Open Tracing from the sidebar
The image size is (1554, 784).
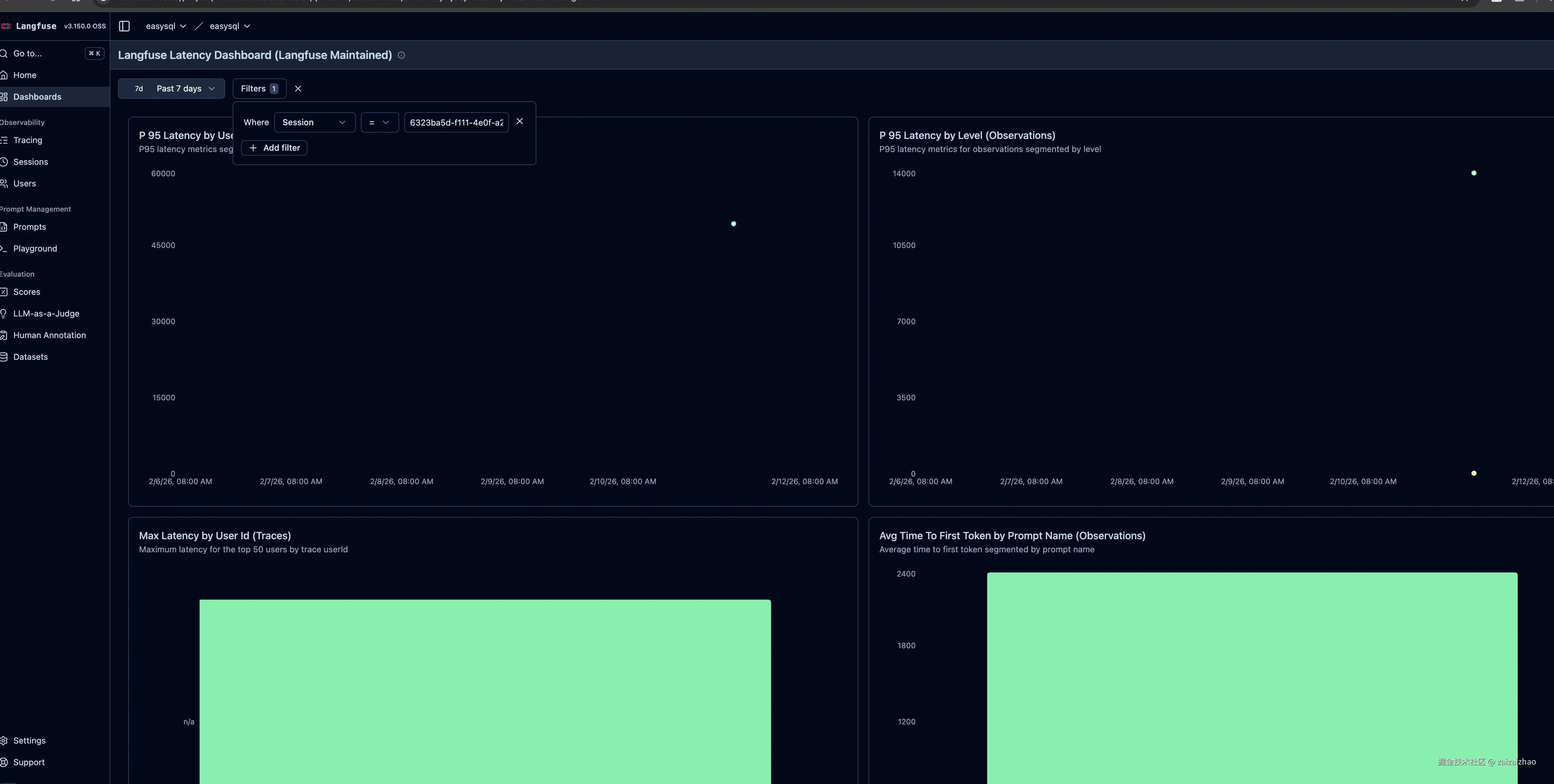[28, 140]
